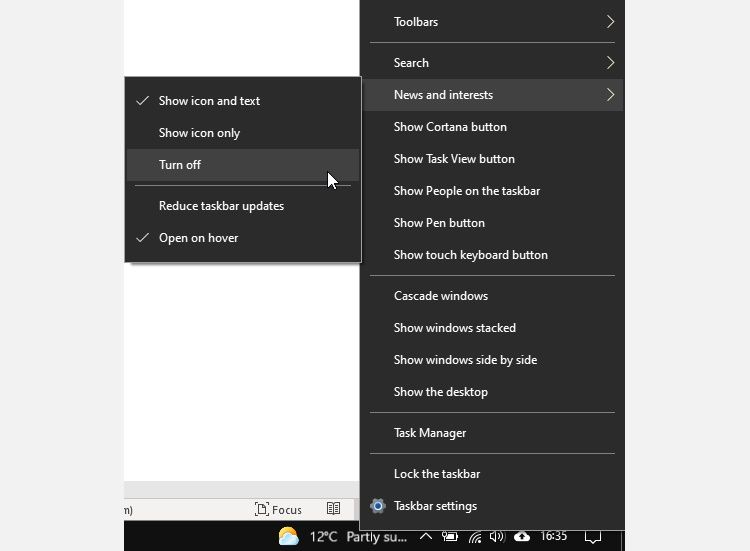Screen dimensions: 750x551
Task: Open the Wi-Fi network icon
Action: pyautogui.click(x=474, y=537)
